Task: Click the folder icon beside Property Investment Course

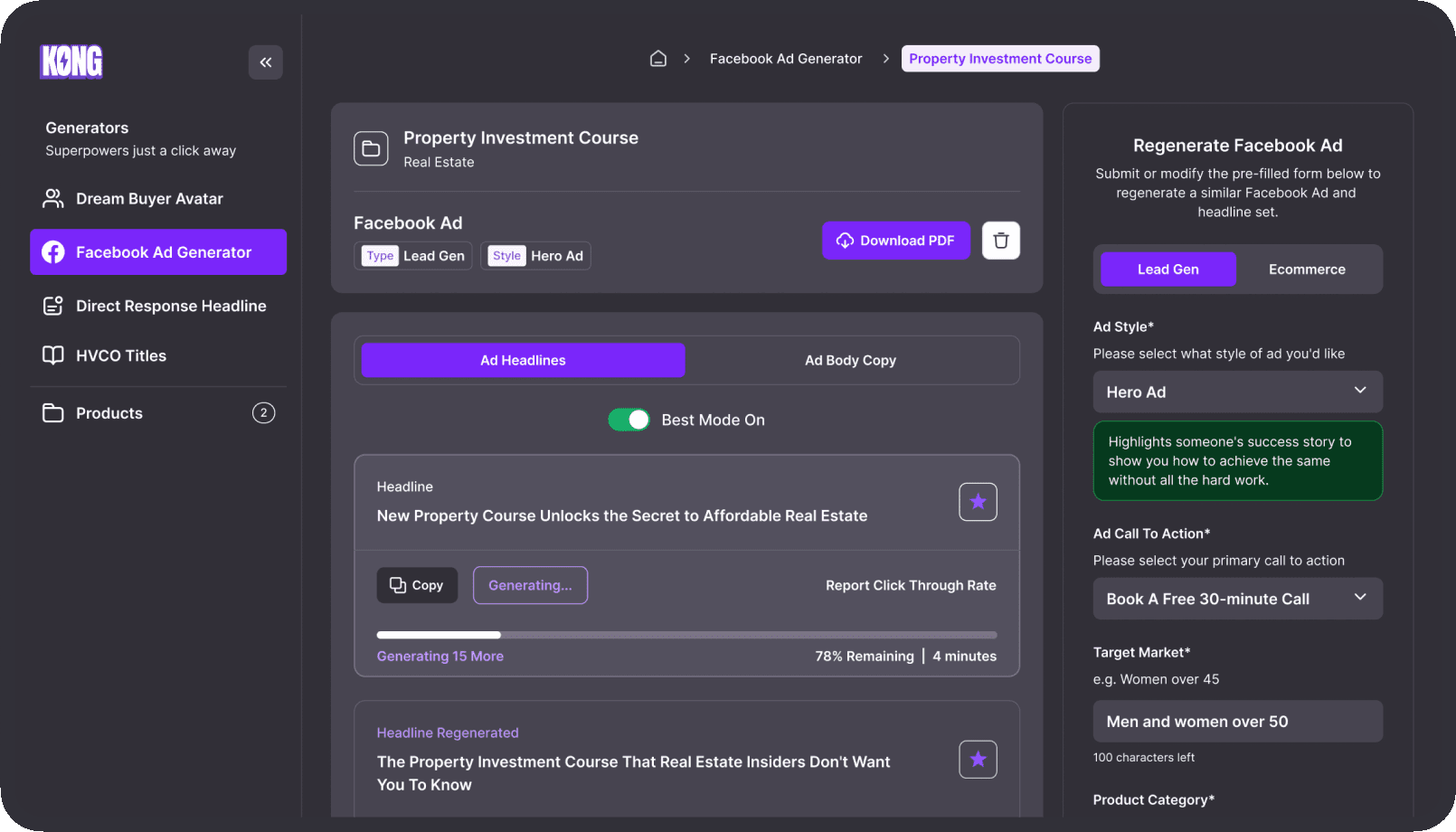Action: point(371,149)
